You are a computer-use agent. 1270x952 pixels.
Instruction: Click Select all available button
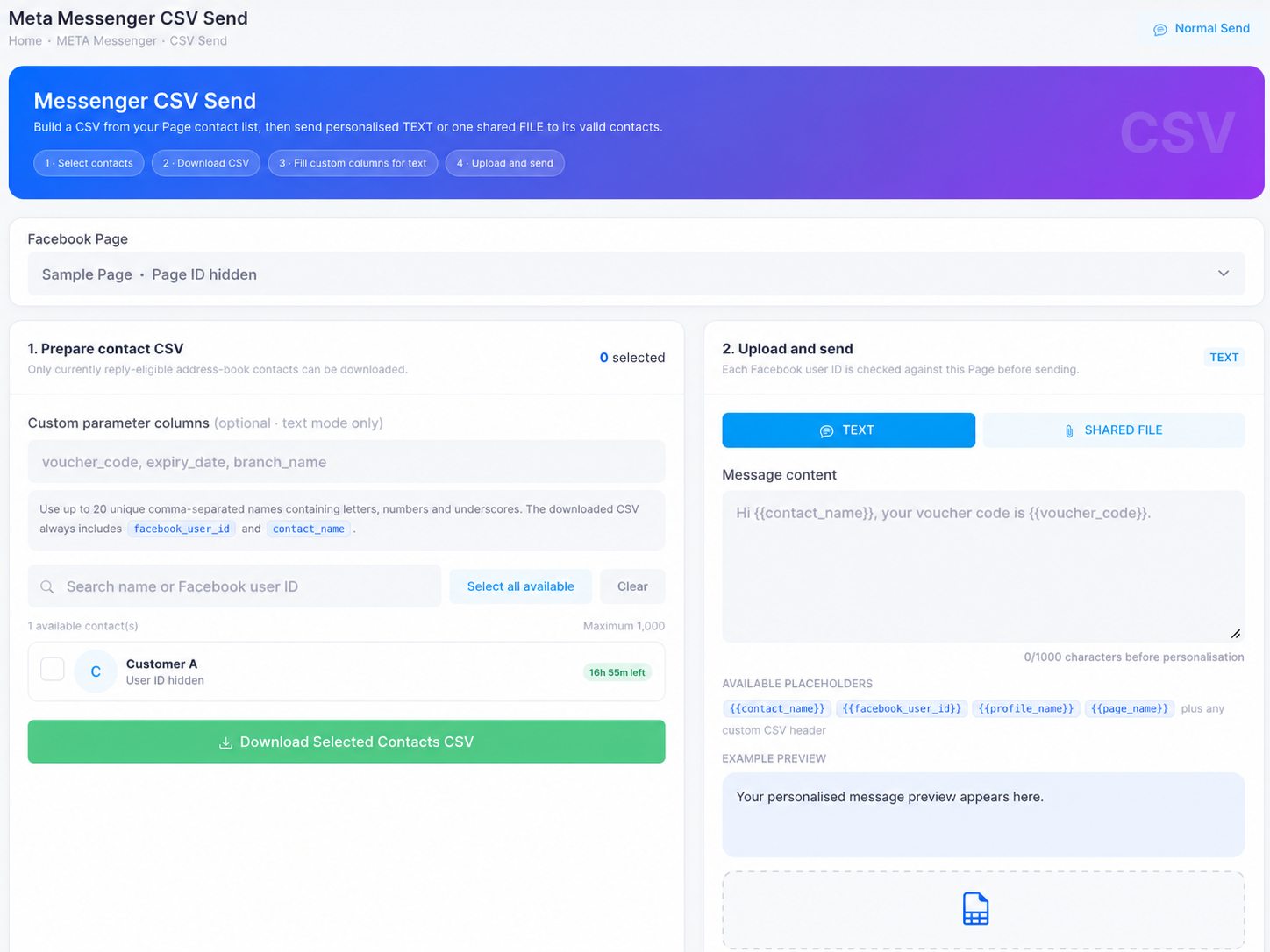point(520,586)
